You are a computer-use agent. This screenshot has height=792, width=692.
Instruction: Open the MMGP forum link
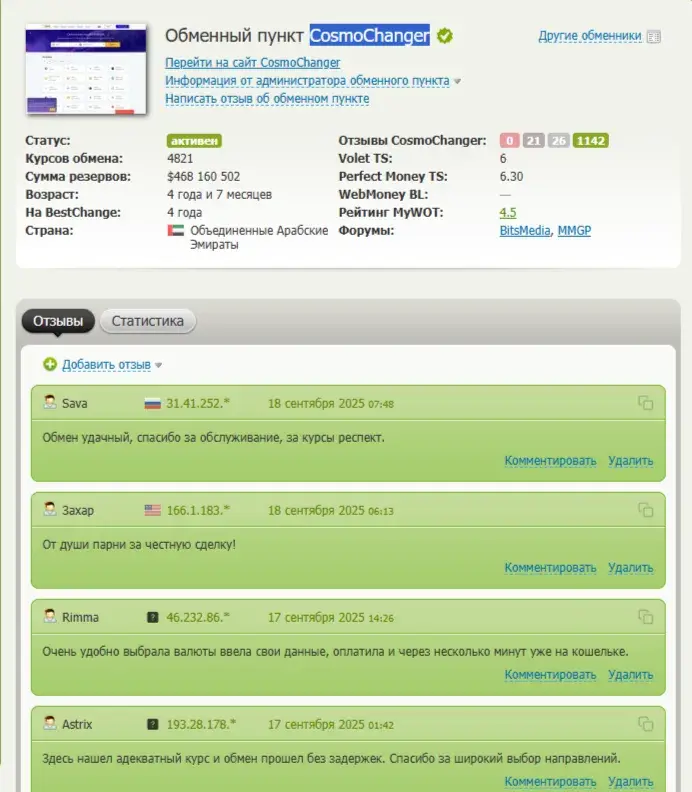pos(574,231)
